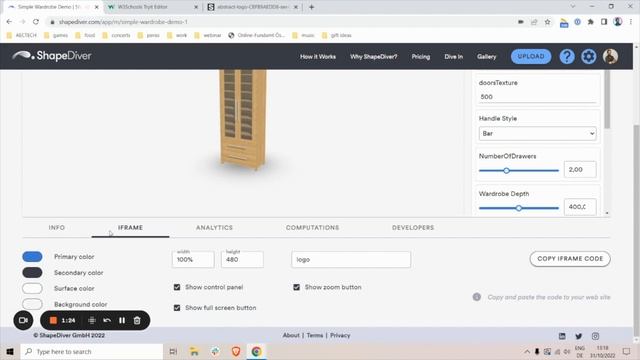
Task: Open the Privacy footer link
Action: click(x=340, y=335)
